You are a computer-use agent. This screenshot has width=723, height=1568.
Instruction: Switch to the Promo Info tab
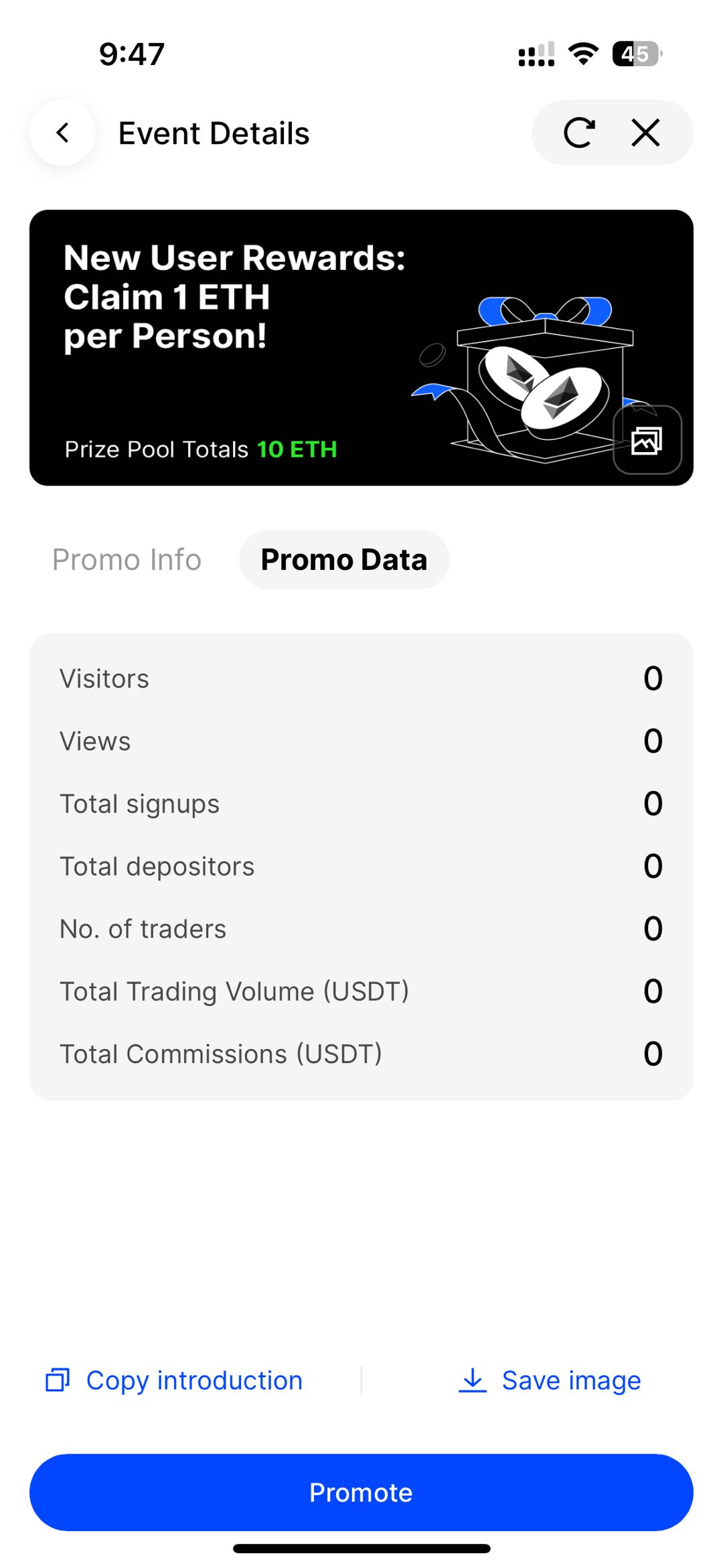(x=127, y=559)
